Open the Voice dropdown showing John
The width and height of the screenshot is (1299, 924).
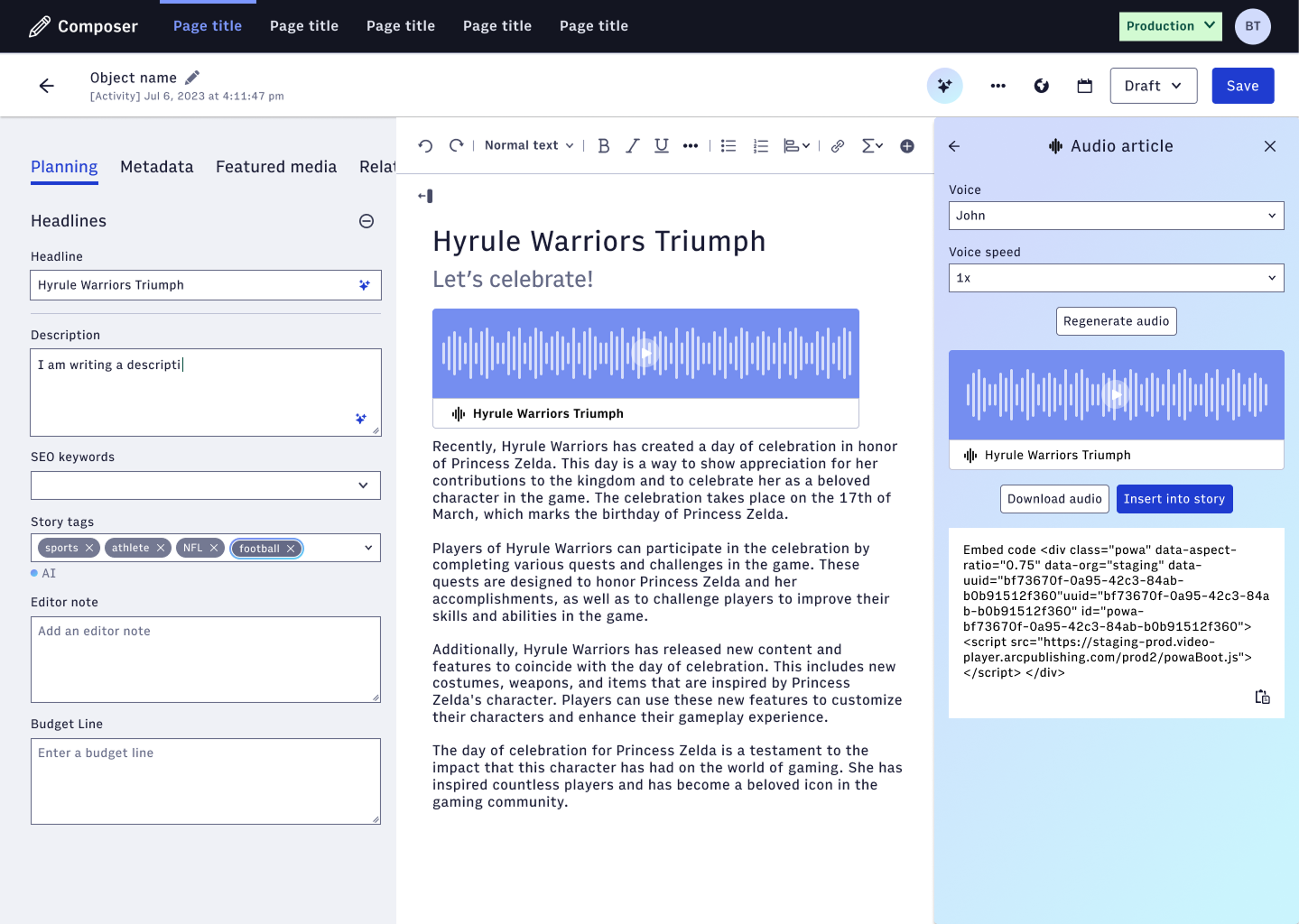tap(1116, 216)
